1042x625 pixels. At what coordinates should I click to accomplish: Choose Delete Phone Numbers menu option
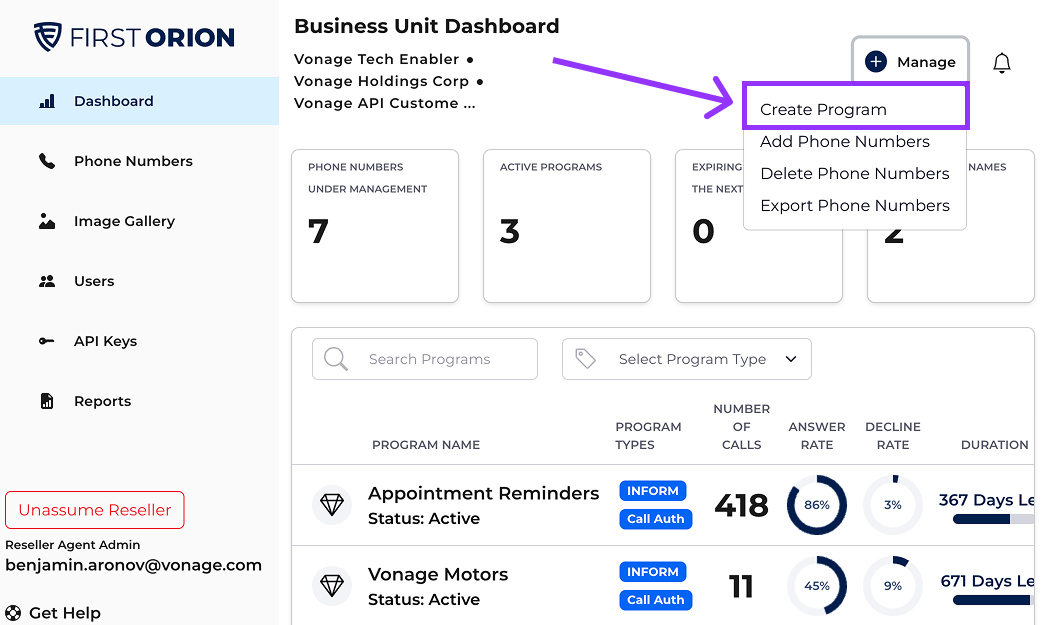click(855, 174)
